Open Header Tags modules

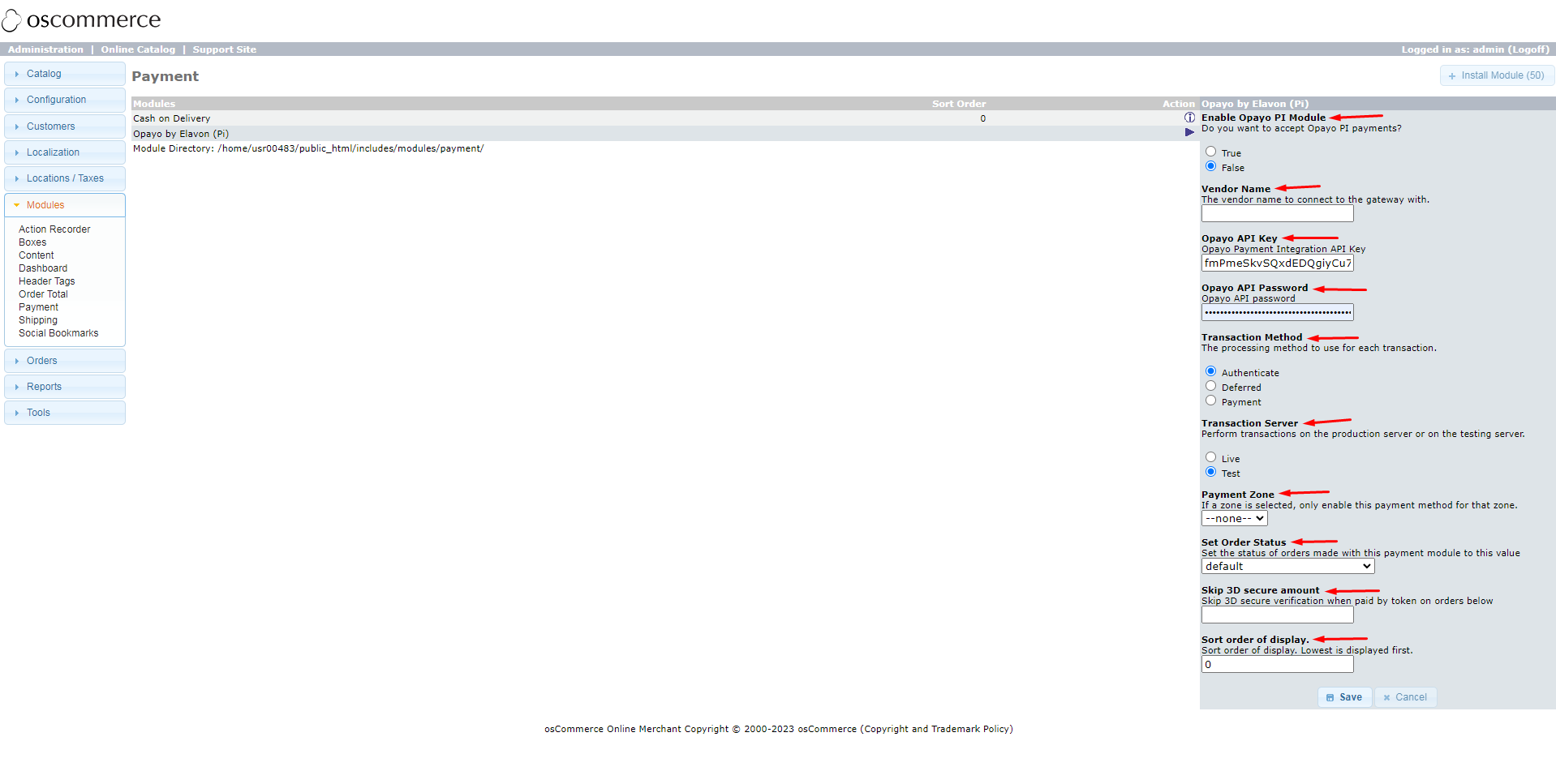(x=47, y=281)
